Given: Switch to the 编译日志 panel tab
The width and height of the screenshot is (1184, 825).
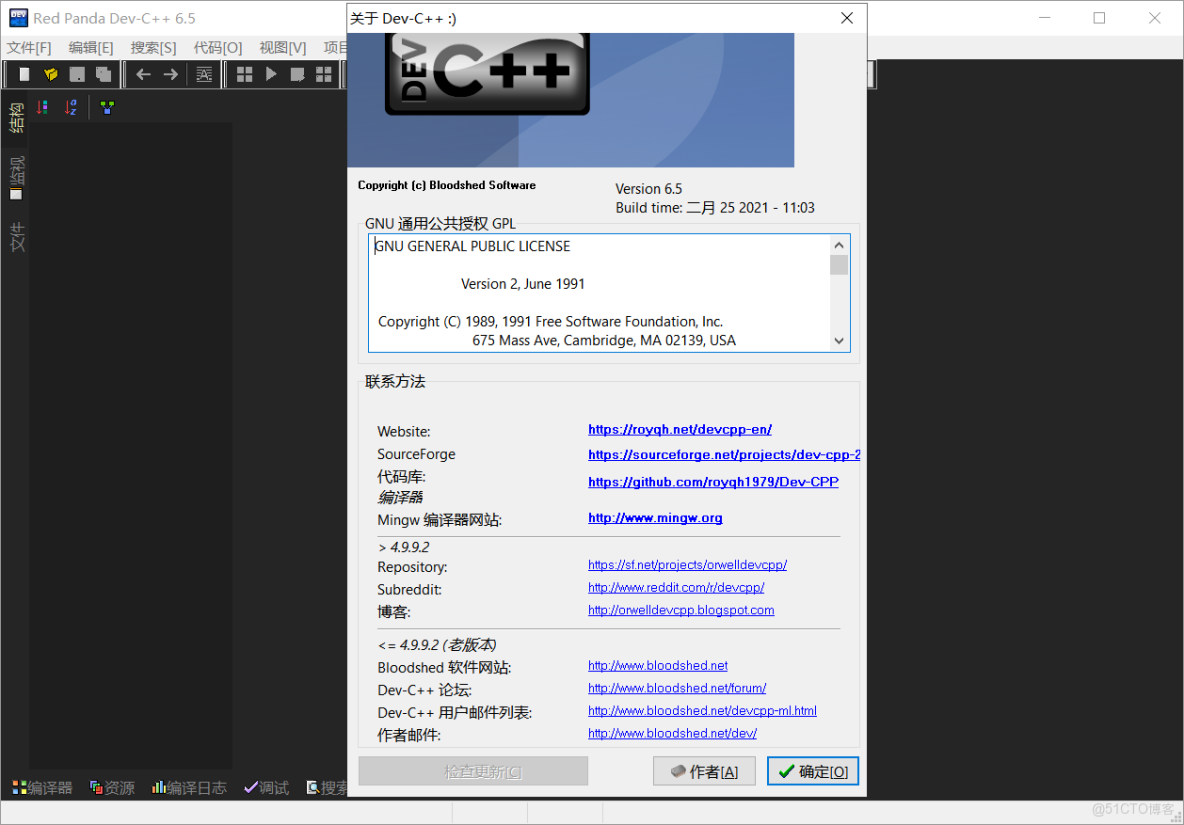Looking at the screenshot, I should [188, 787].
